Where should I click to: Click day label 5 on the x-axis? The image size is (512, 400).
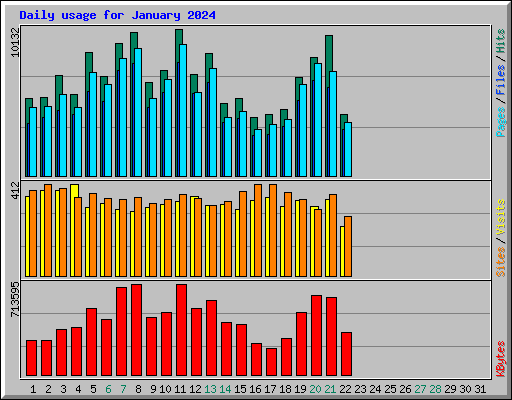(93, 389)
